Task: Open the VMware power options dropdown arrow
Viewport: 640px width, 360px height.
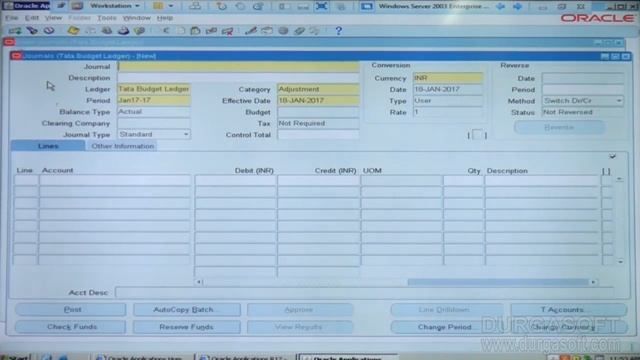Action: [x=171, y=6]
